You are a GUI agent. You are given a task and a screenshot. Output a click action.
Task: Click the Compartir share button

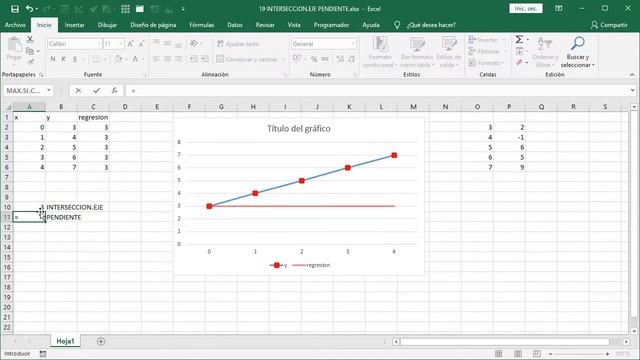609,25
